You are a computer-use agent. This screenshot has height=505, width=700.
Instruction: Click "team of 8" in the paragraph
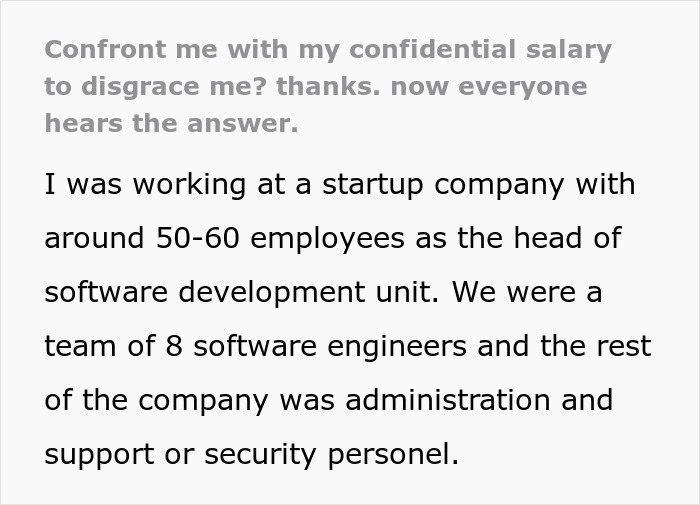(111, 347)
